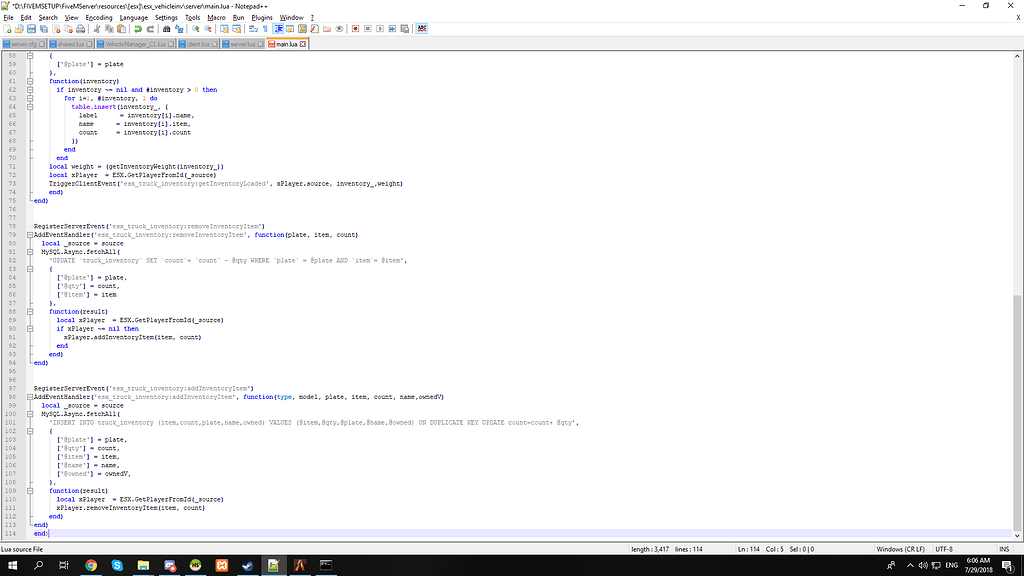The height and width of the screenshot is (576, 1024).
Task: Open the Find dialog from the toolbar
Action: coord(165,27)
